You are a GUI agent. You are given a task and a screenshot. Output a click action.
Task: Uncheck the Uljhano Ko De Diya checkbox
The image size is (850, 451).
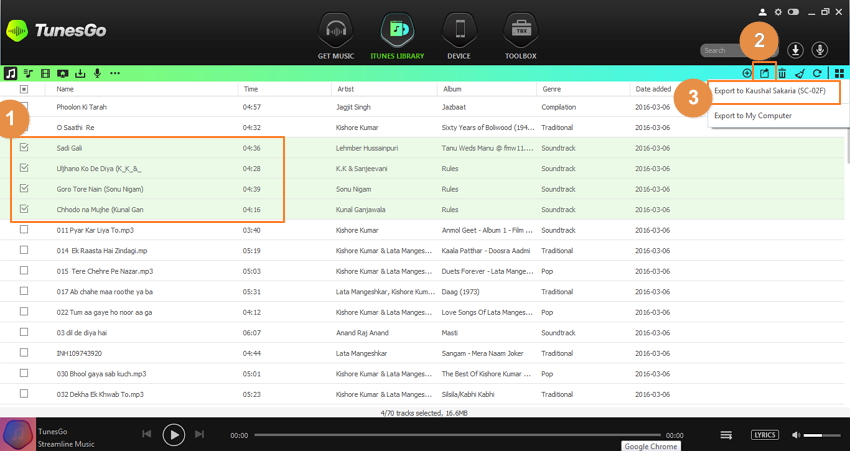coord(24,168)
